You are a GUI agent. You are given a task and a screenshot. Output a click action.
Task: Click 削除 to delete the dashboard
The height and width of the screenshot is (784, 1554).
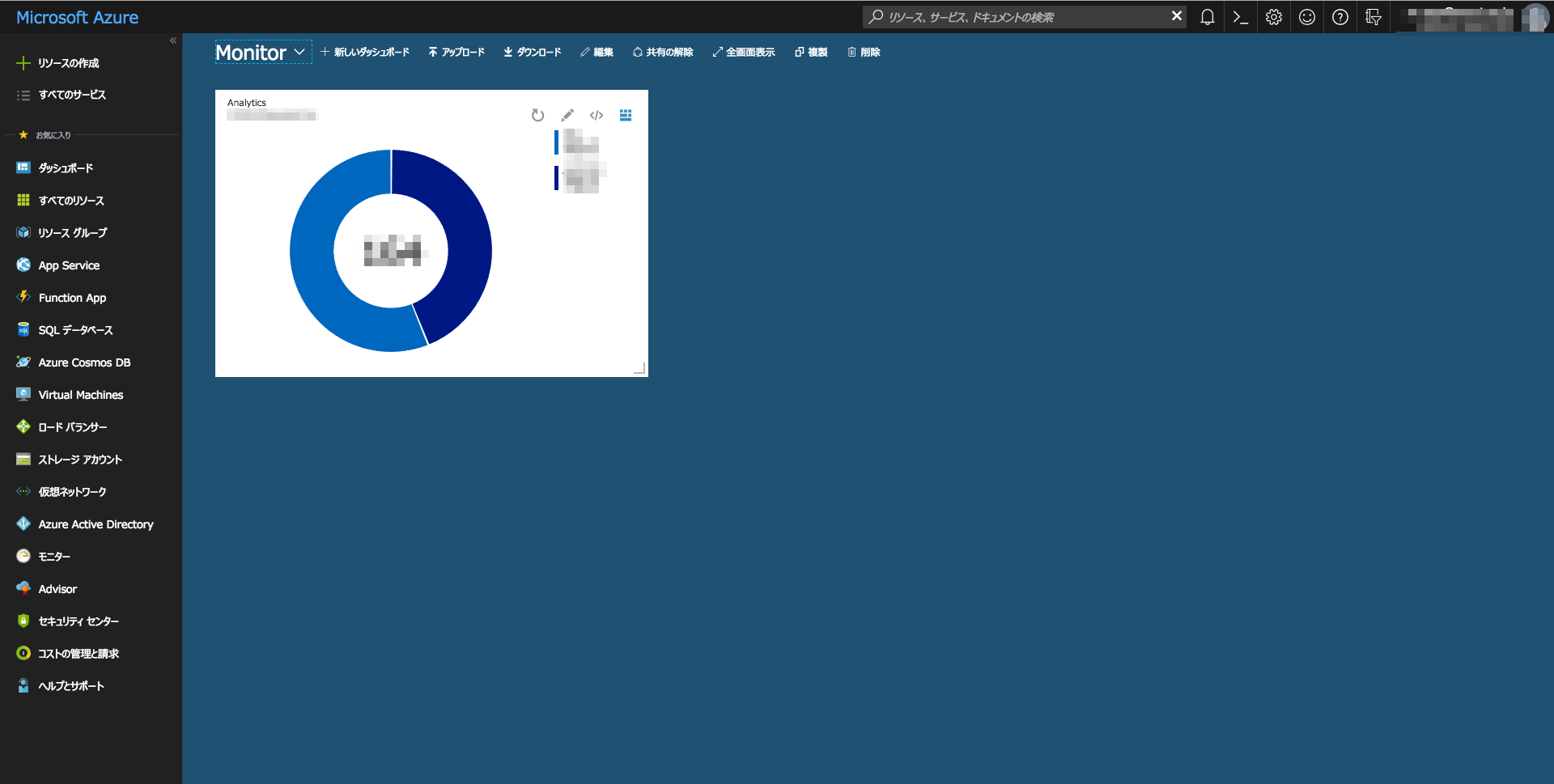[x=864, y=52]
